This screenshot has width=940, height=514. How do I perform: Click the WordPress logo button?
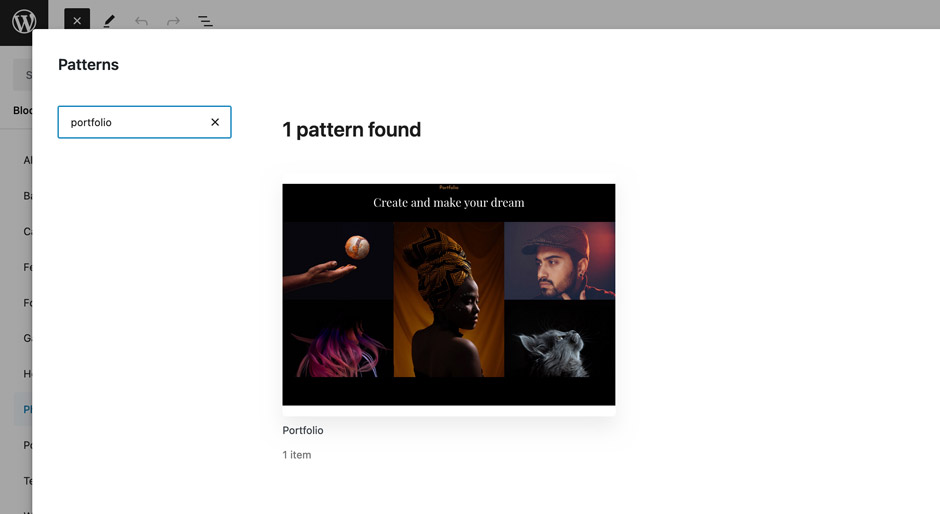(x=23, y=21)
